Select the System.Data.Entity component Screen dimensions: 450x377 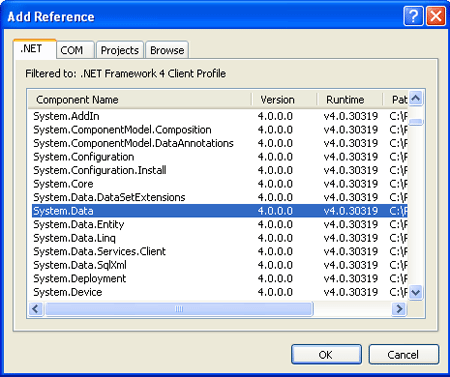220,224
